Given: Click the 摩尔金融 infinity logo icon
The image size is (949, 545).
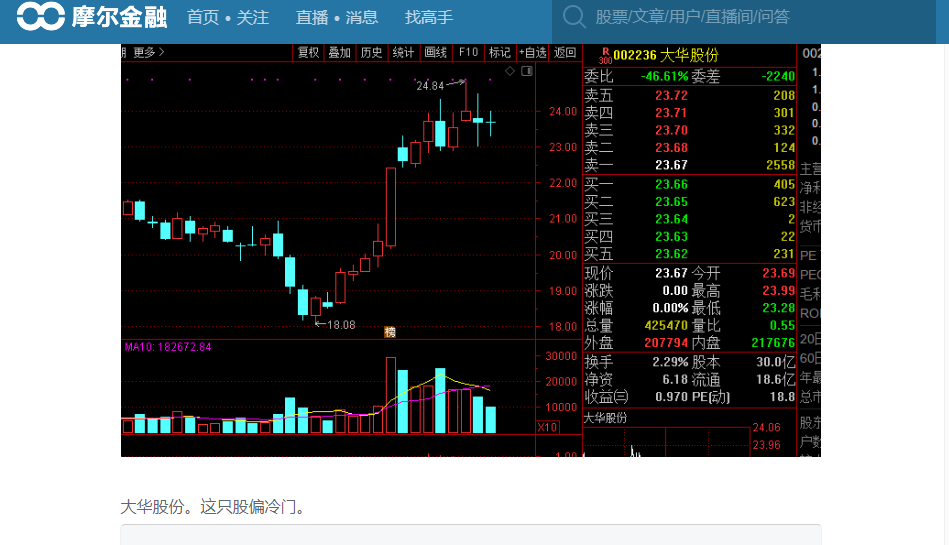Looking at the screenshot, I should 41,16.
